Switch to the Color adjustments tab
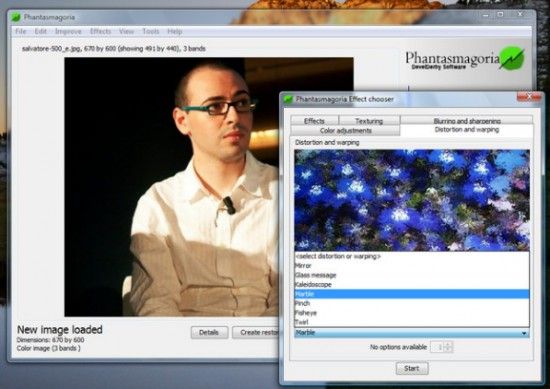 pos(346,130)
